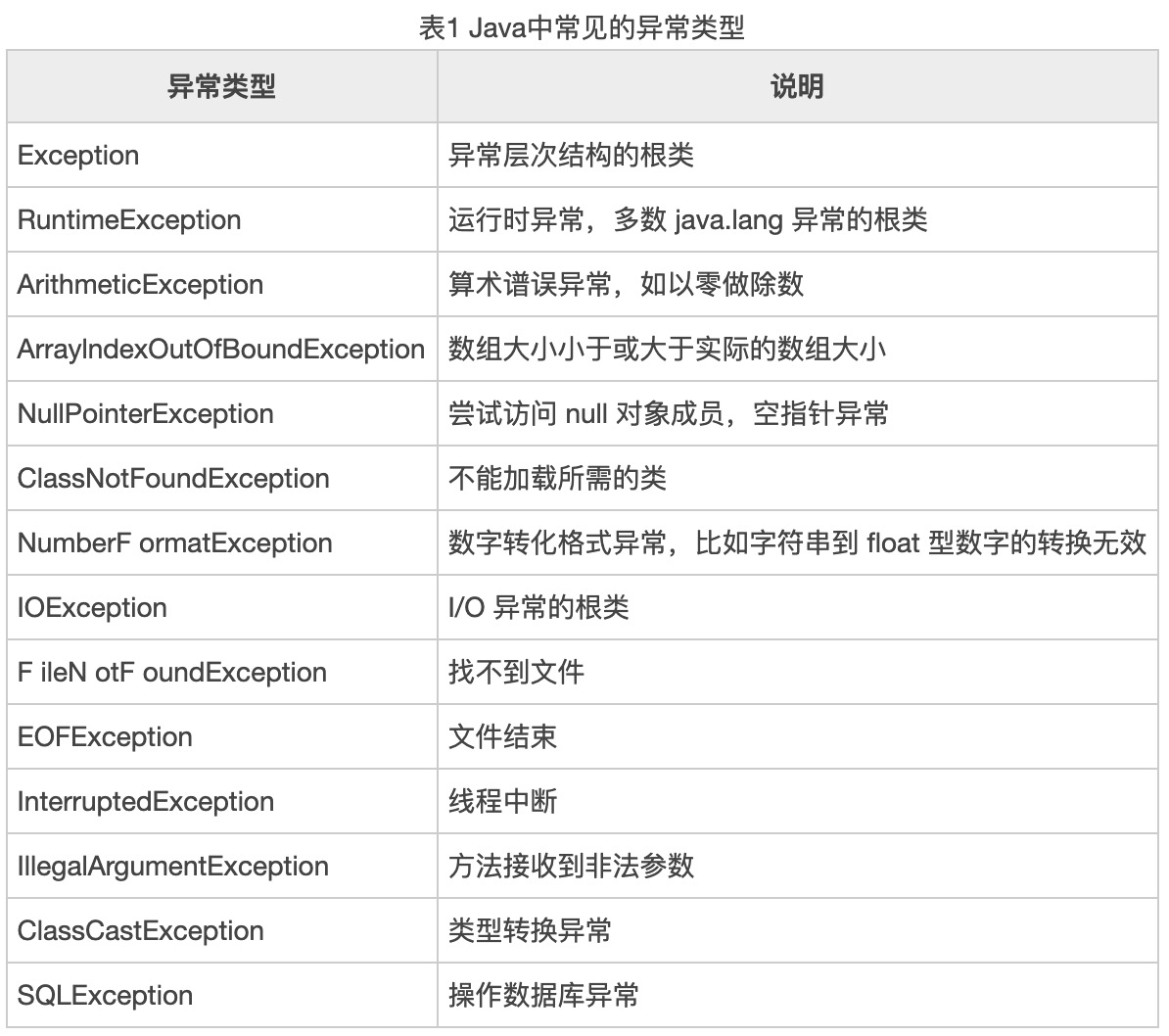Screen dimensions: 1169x1036
Task: Select the InterruptedException cell
Action: tap(145, 802)
